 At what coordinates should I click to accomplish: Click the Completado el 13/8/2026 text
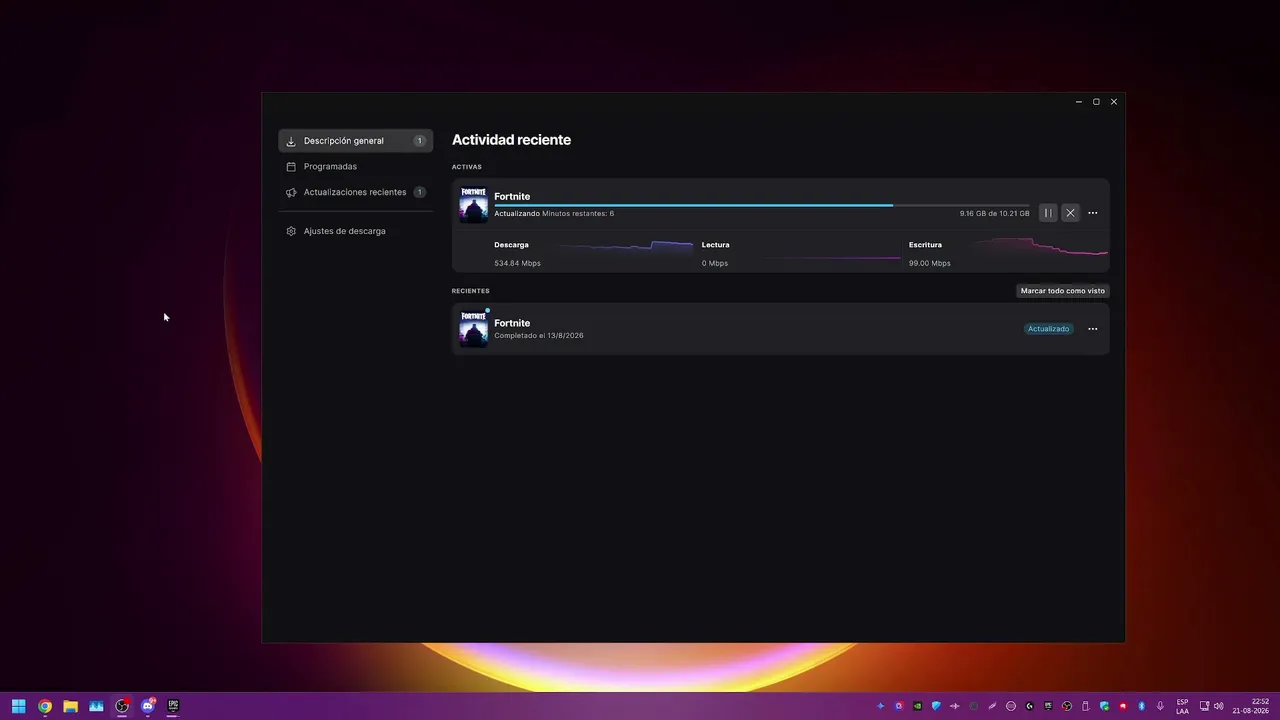point(539,336)
